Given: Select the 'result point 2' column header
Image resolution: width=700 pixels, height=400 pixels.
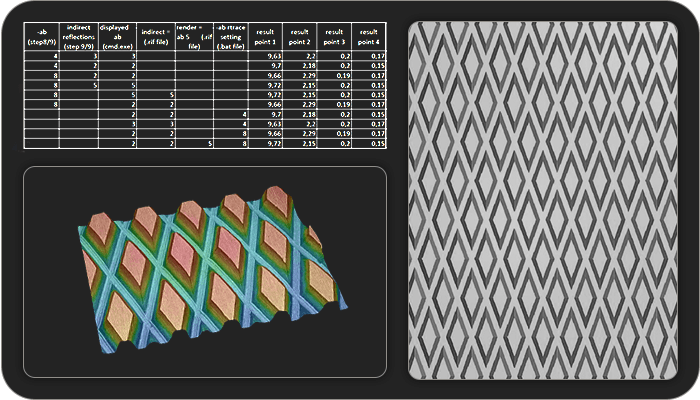Looking at the screenshot, I should tap(300, 37).
